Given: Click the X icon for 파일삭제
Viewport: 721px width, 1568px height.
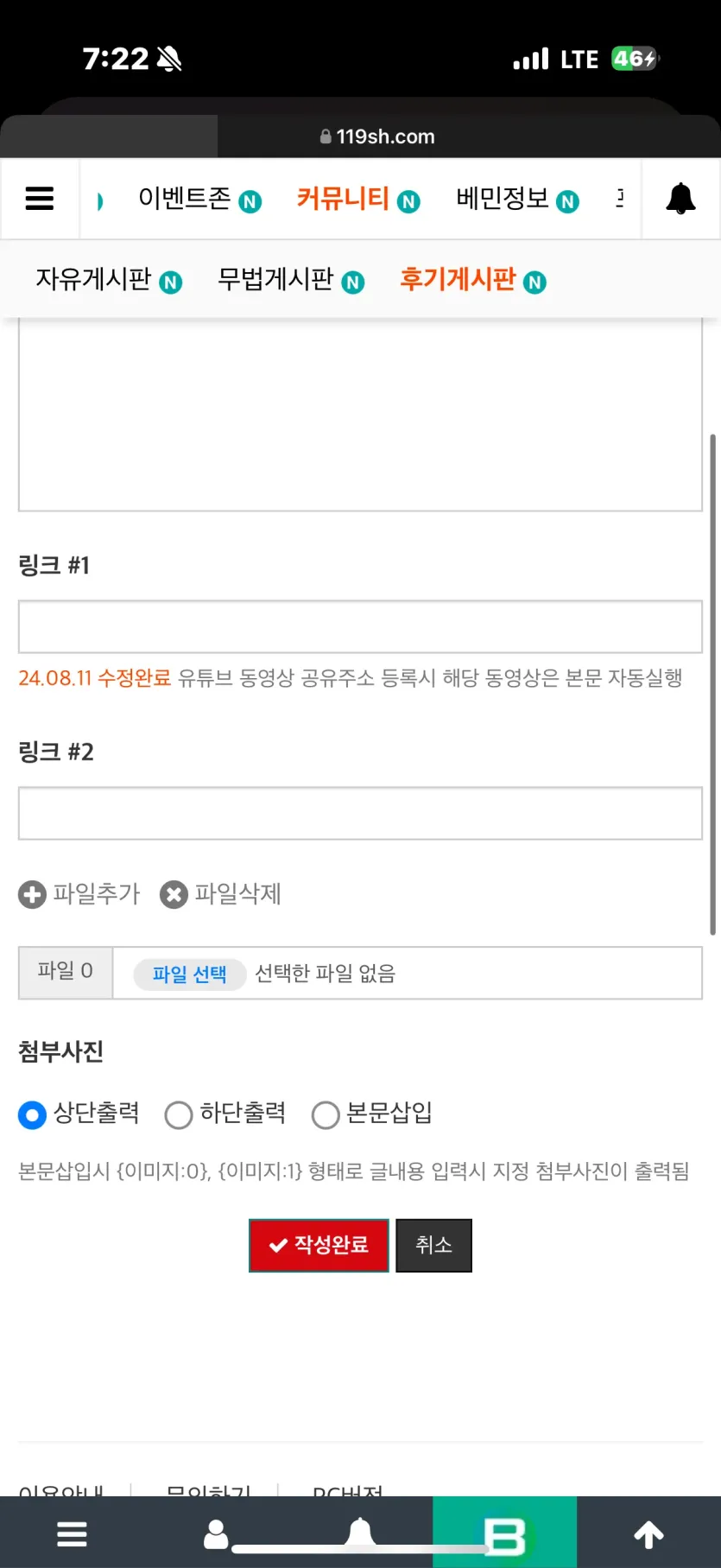Looking at the screenshot, I should (174, 894).
